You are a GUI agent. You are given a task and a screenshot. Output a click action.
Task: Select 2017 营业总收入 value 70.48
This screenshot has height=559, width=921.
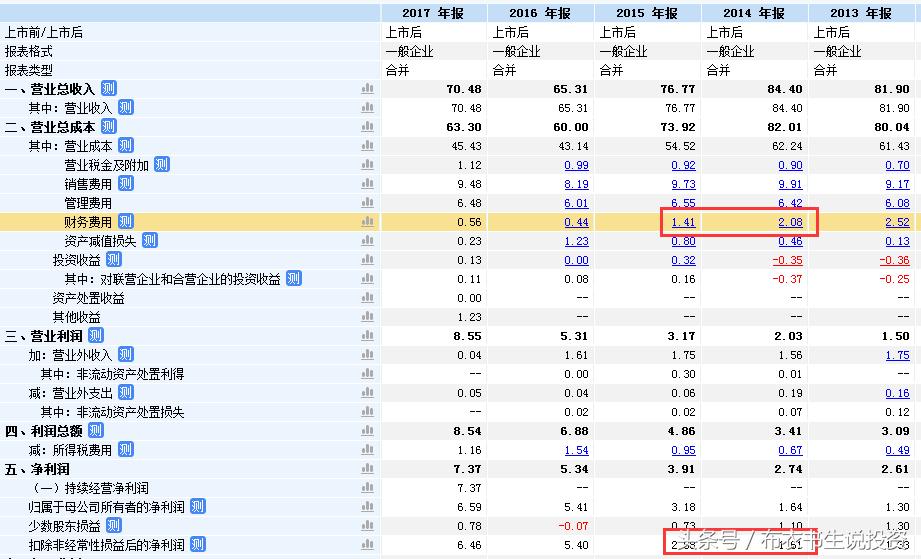click(464, 89)
